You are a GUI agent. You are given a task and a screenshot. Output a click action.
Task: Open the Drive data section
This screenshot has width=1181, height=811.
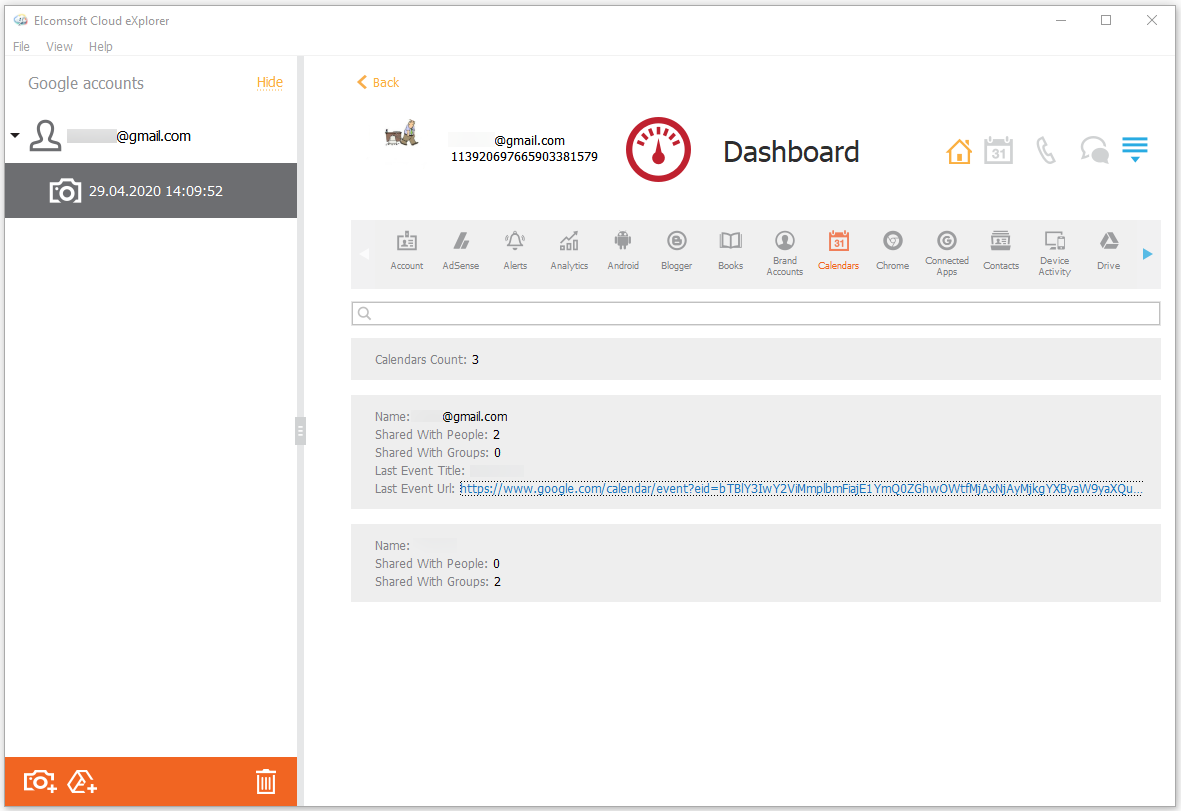click(1108, 252)
